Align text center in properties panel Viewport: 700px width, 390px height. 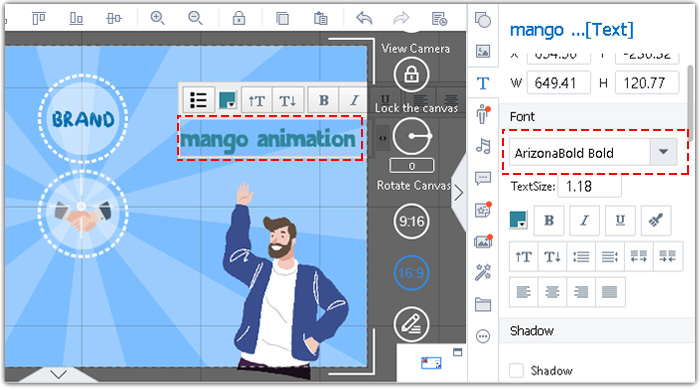(552, 292)
